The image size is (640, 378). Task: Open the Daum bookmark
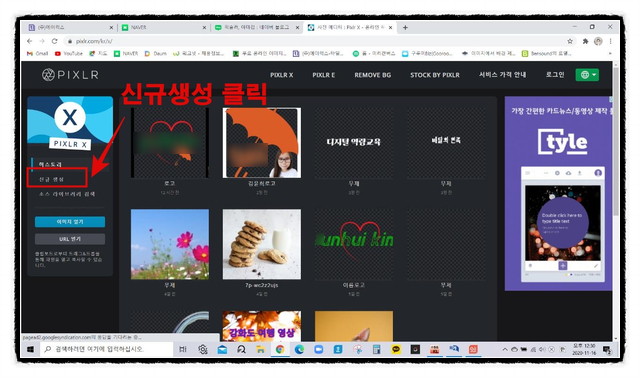(156, 53)
